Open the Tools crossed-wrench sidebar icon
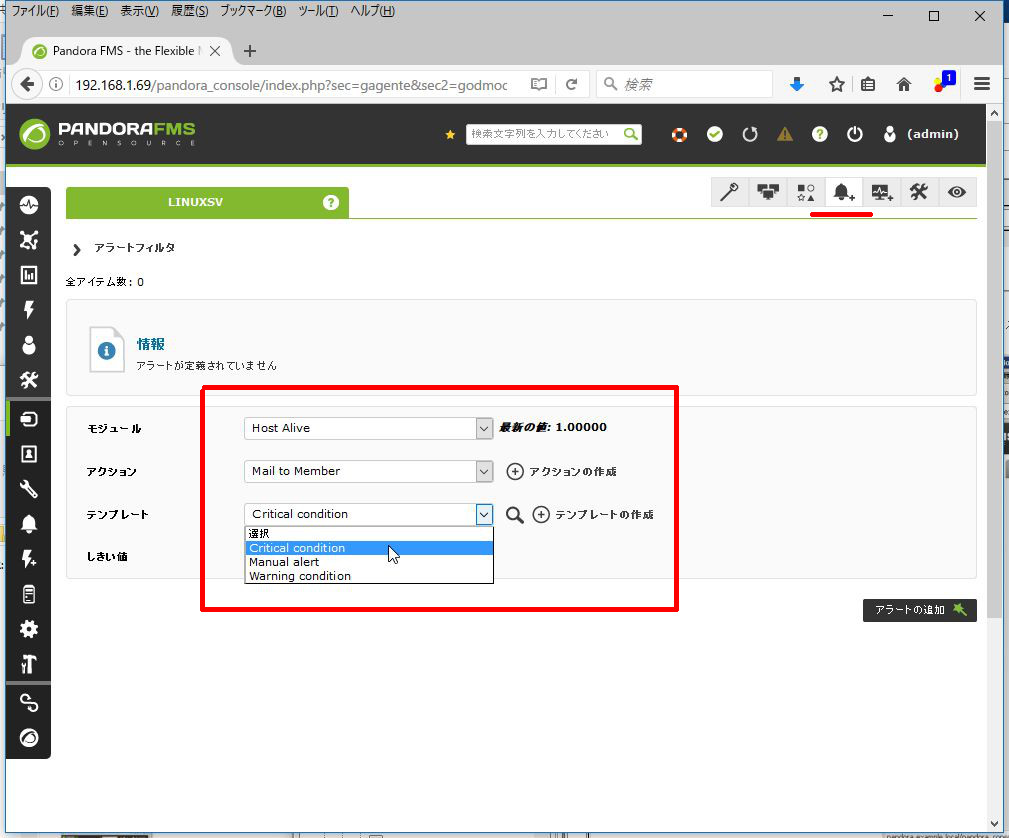 click(28, 380)
